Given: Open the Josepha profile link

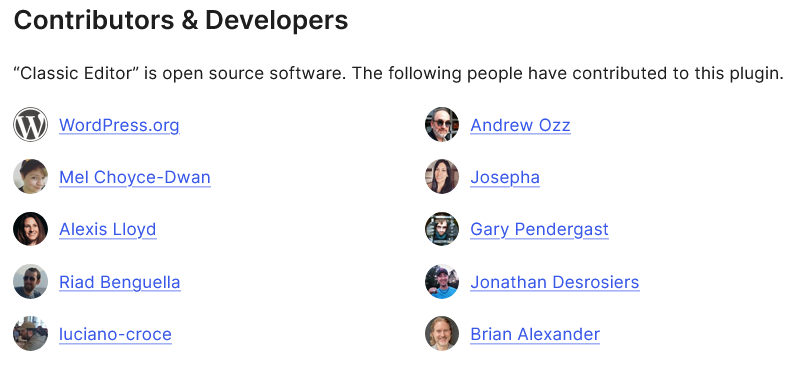Looking at the screenshot, I should click(x=505, y=177).
